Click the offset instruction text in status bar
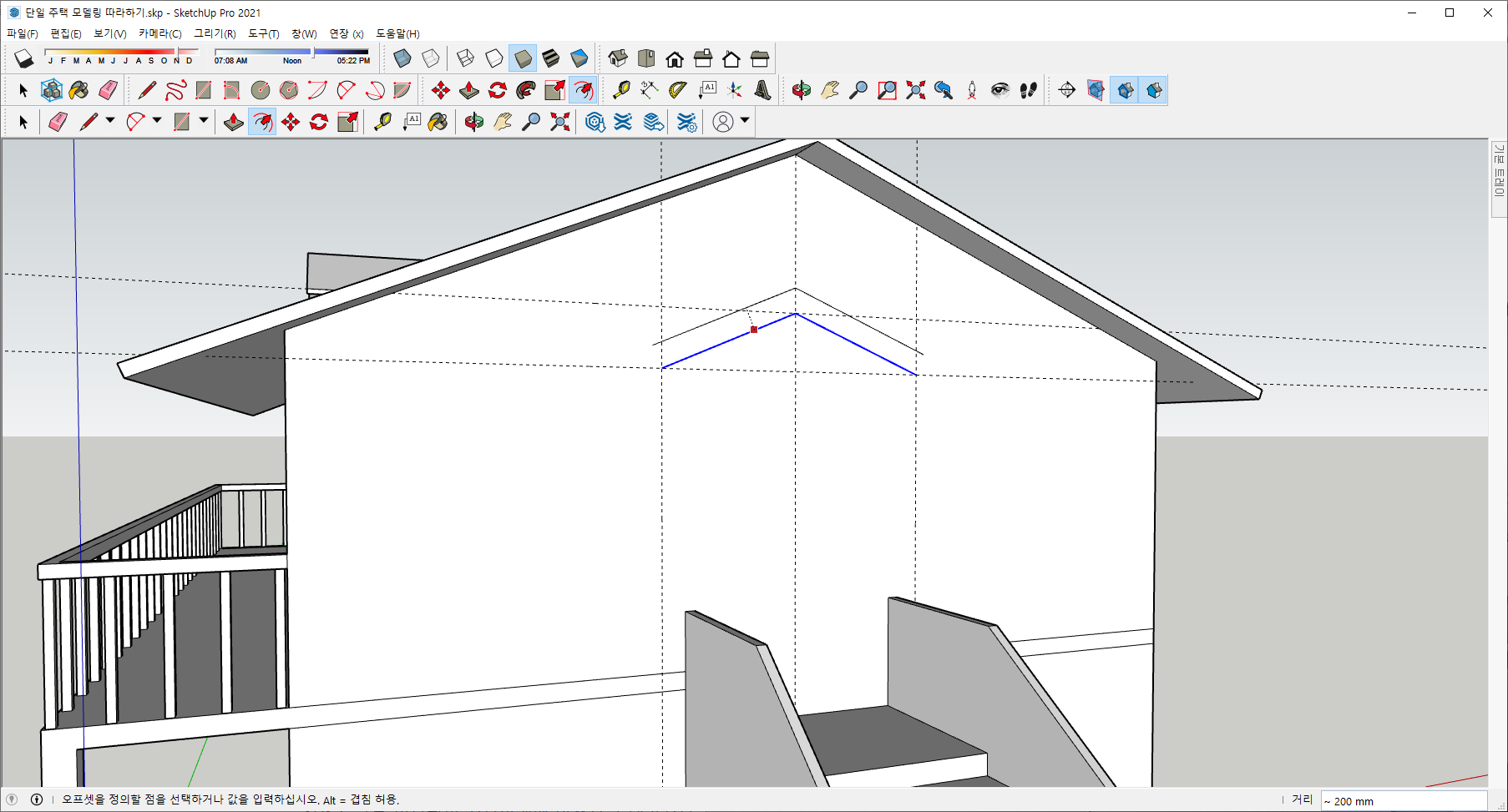The image size is (1508, 812). click(230, 799)
